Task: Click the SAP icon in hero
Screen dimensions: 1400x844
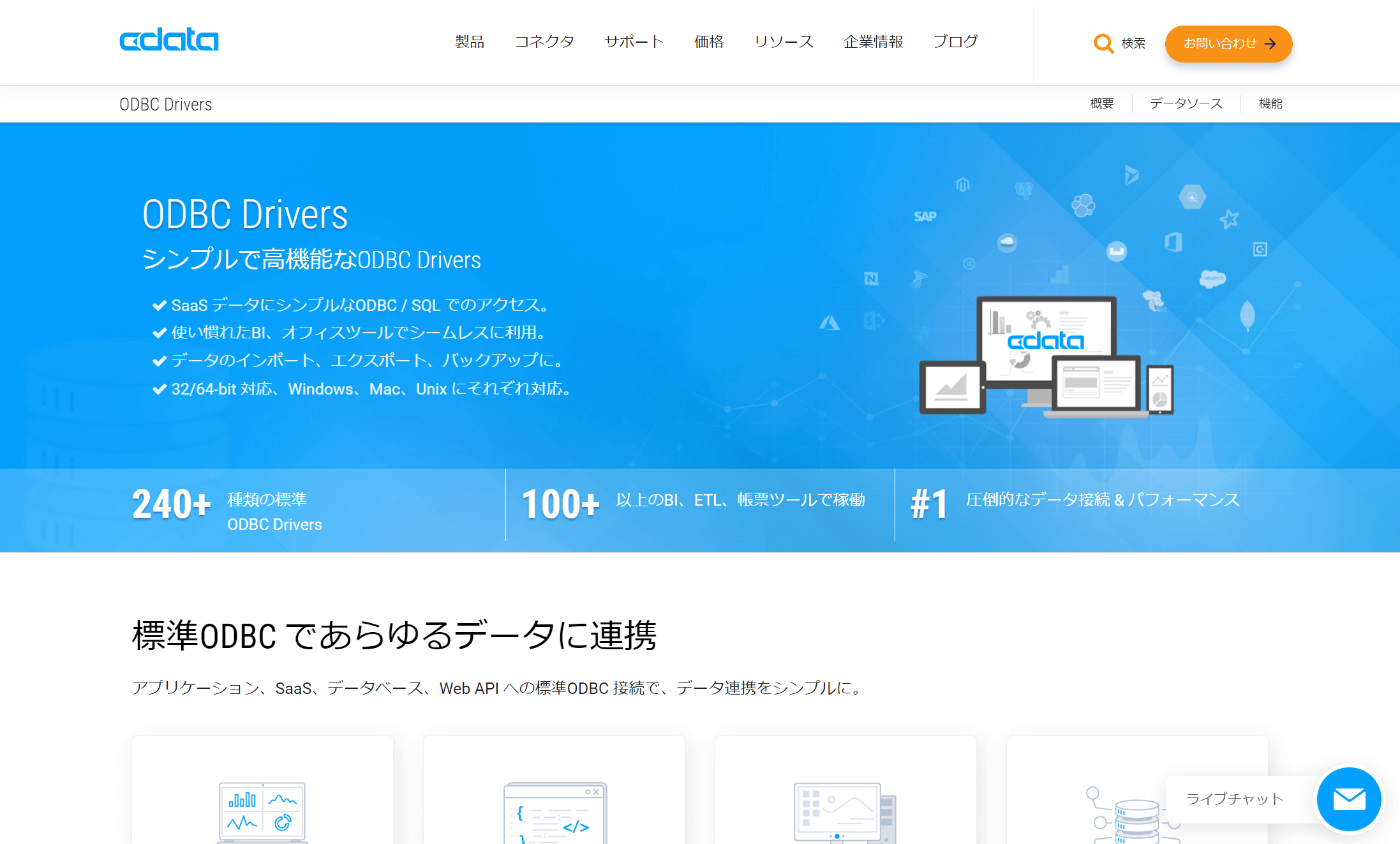Action: click(x=925, y=216)
